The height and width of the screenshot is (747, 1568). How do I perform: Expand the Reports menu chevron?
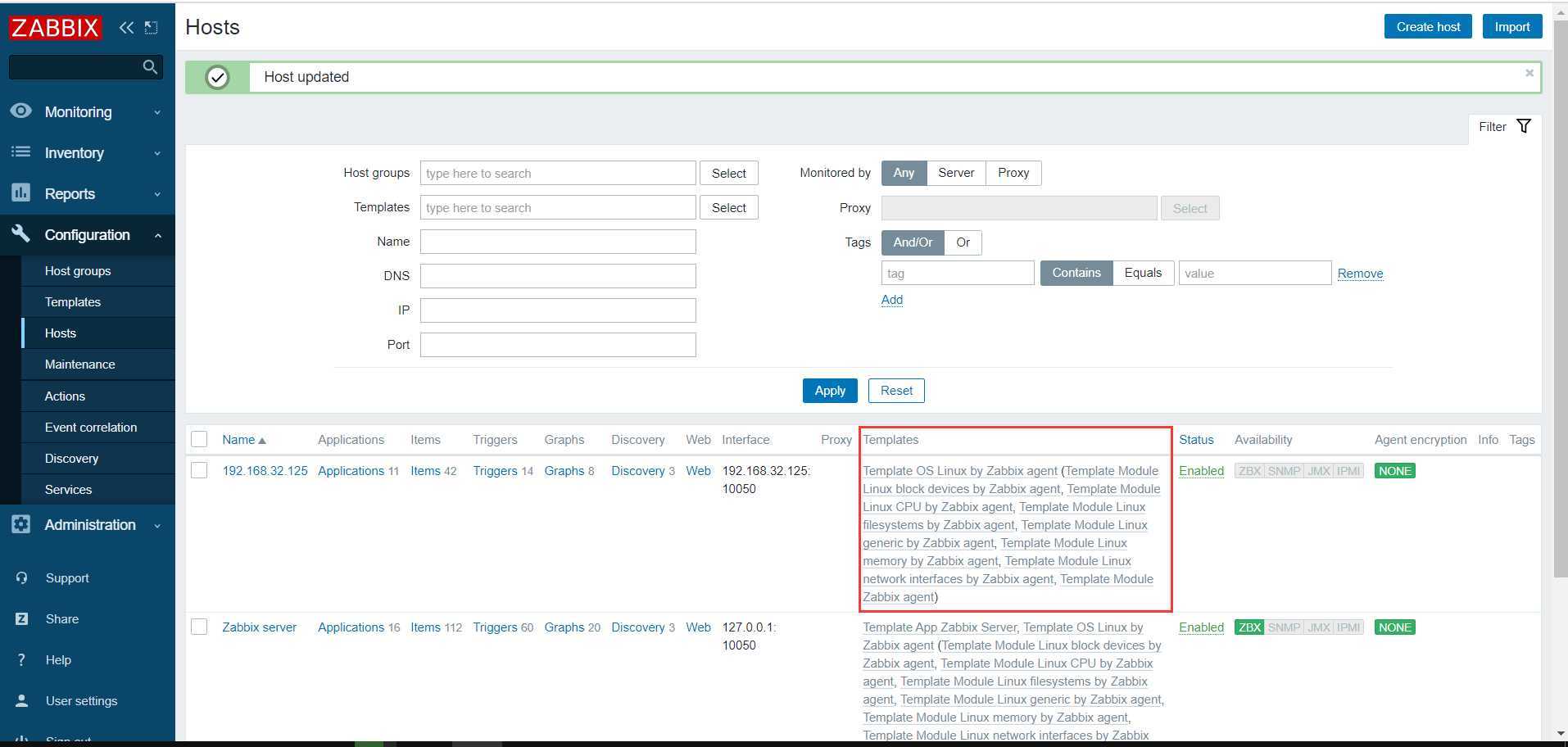pyautogui.click(x=157, y=194)
